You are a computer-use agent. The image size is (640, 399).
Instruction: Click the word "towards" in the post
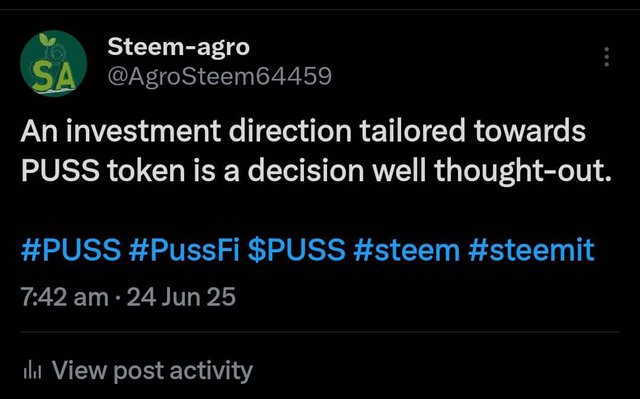tap(530, 131)
